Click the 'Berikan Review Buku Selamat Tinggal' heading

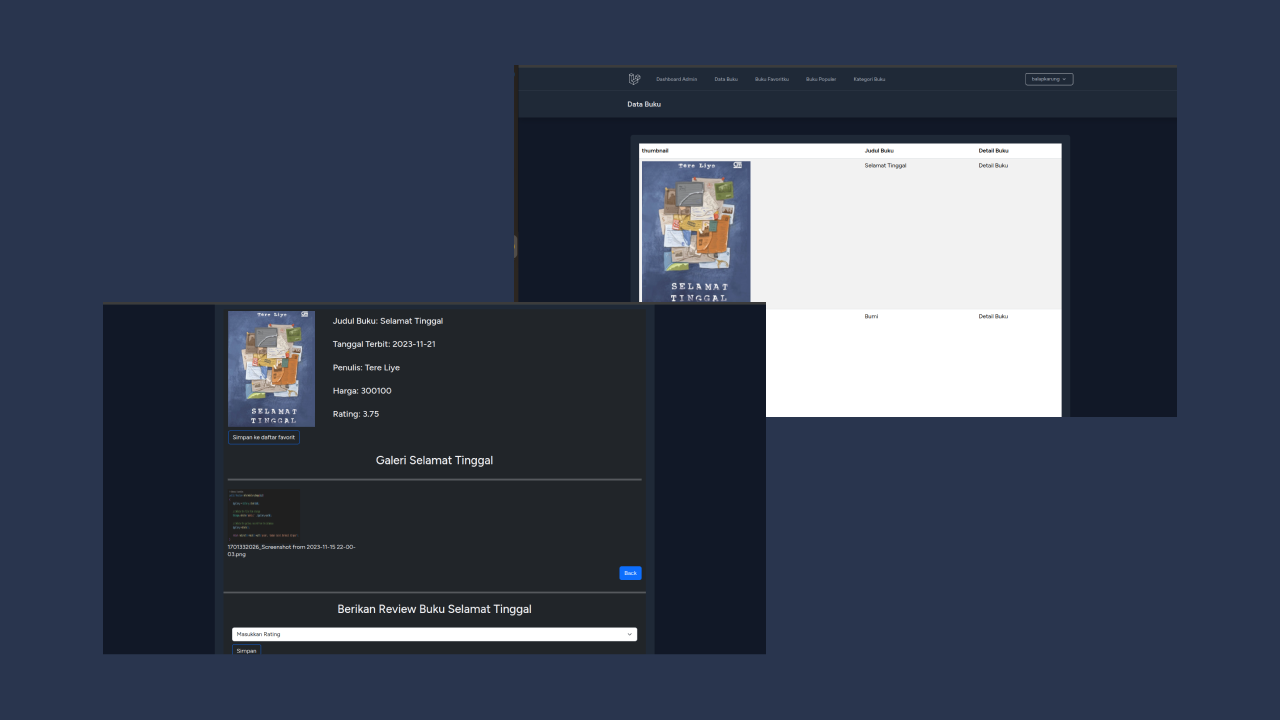click(434, 609)
